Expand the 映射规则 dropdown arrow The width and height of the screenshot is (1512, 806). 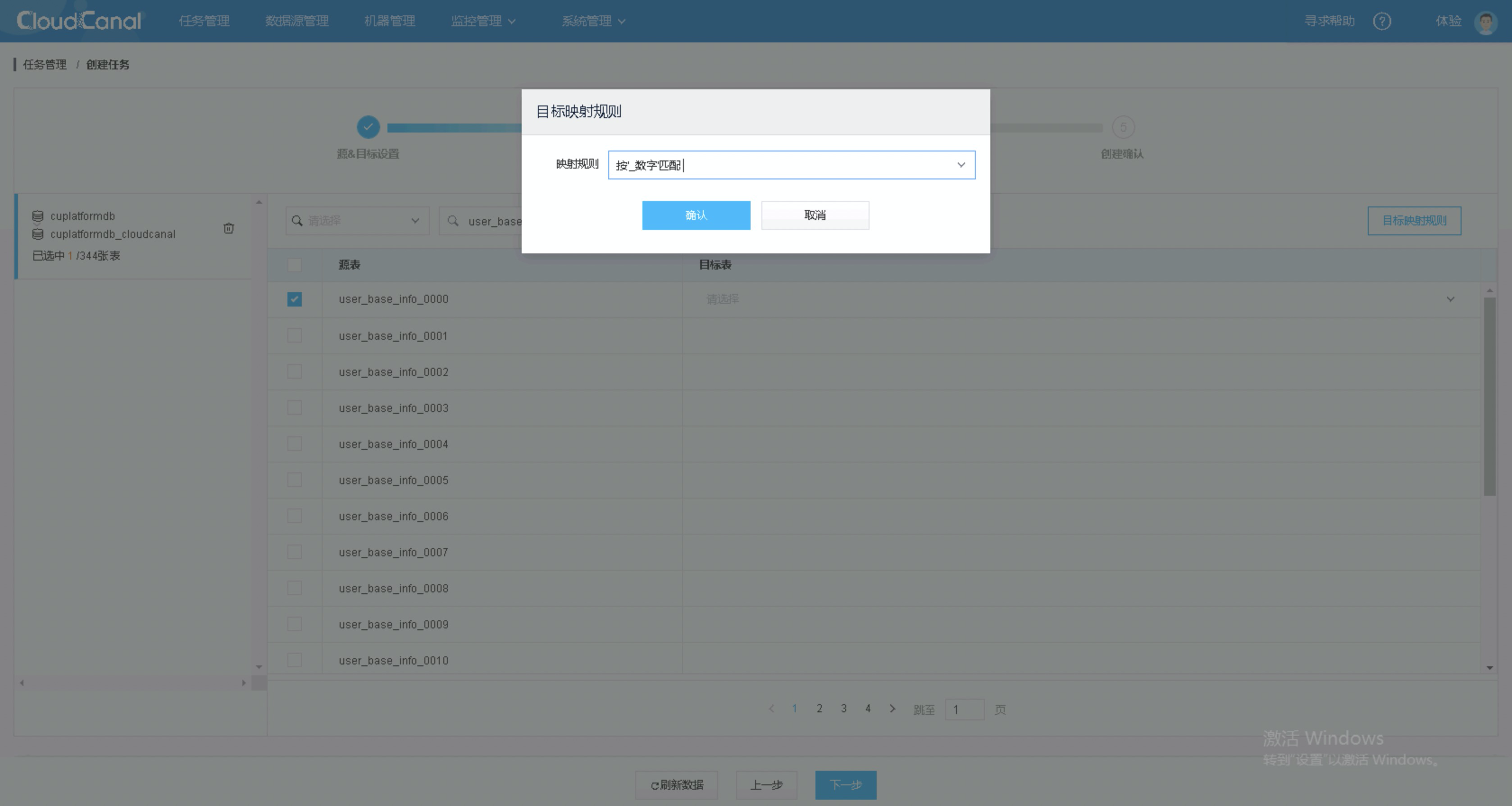tap(961, 165)
